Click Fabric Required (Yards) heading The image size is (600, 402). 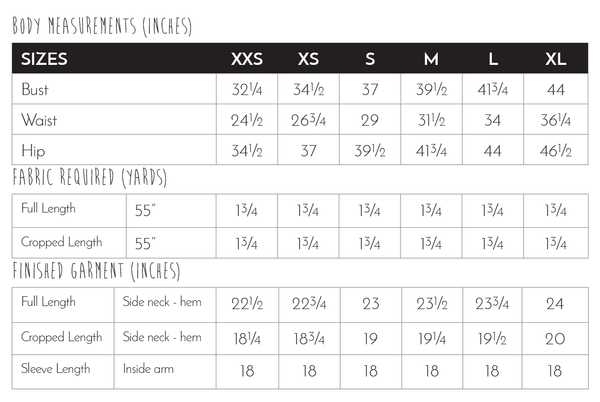[x=90, y=177]
